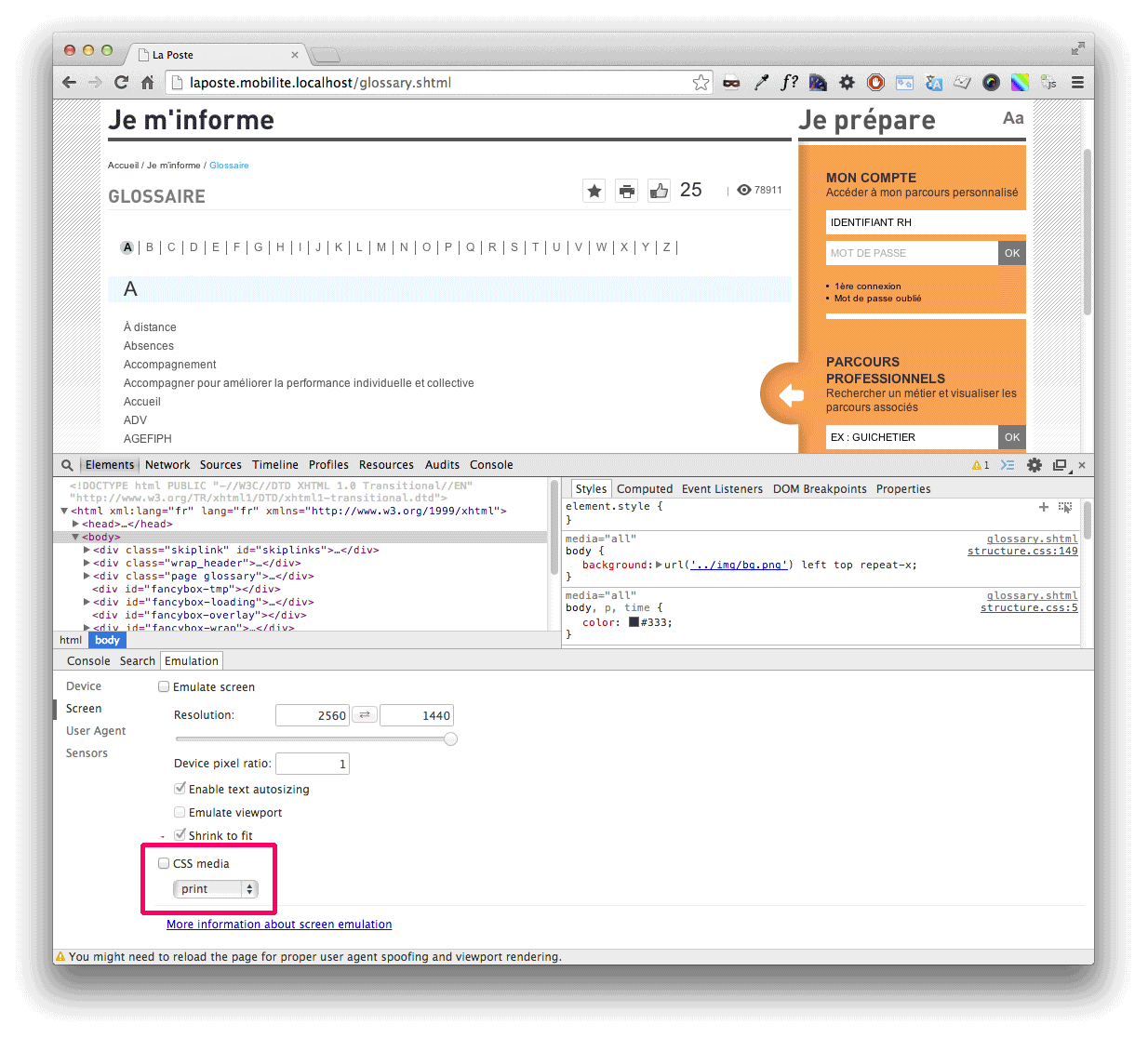The width and height of the screenshot is (1148, 1038).
Task: Go back with the browser back arrow
Action: [69, 83]
